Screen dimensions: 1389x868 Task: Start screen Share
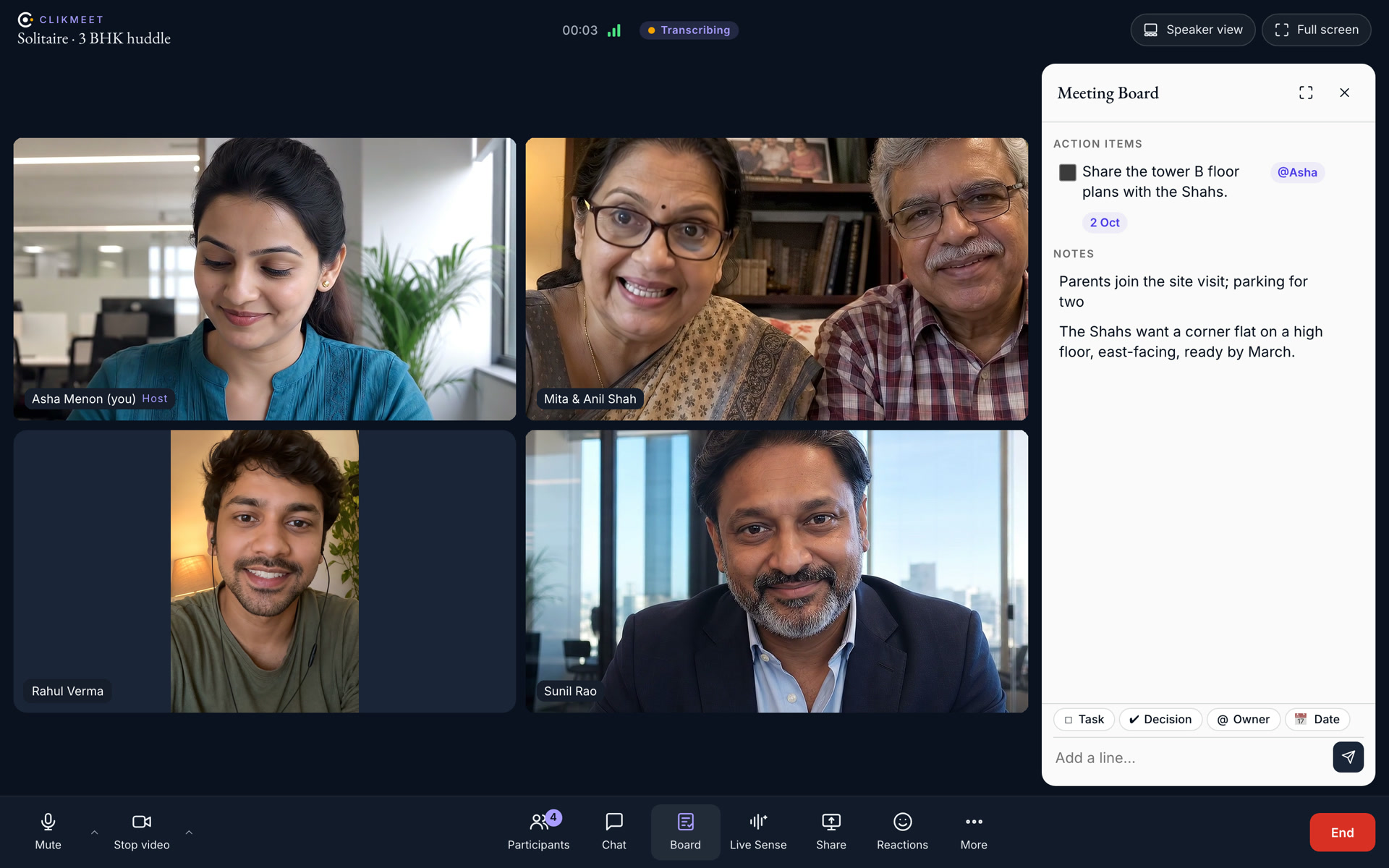[831, 832]
